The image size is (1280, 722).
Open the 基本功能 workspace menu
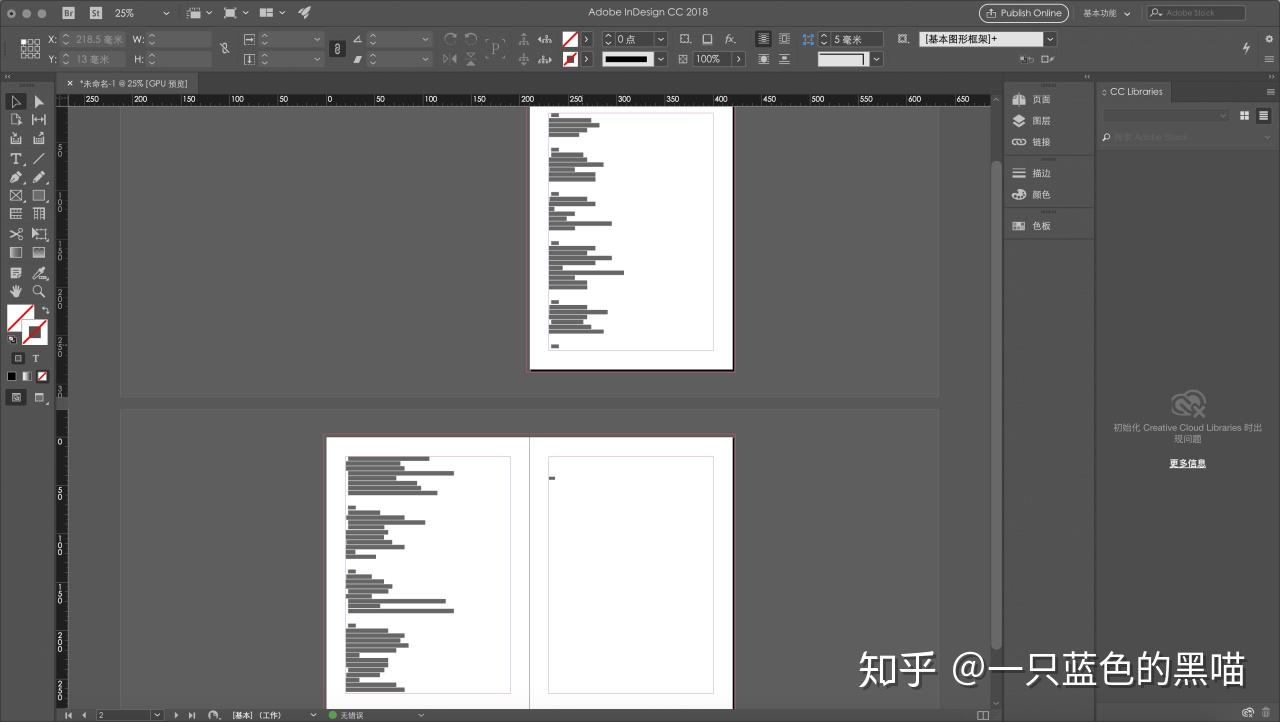coord(1106,13)
